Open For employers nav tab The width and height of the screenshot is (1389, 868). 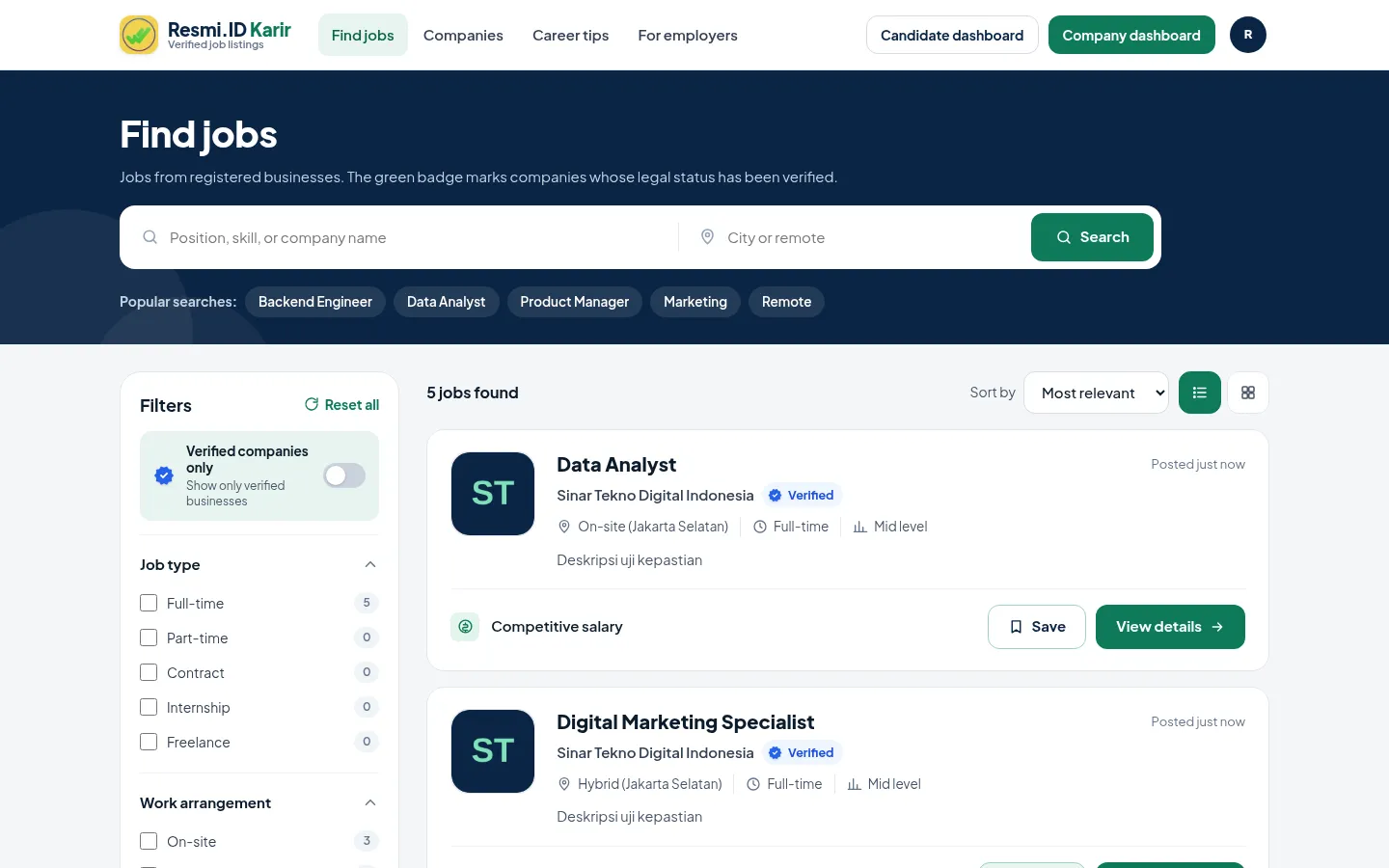click(688, 35)
